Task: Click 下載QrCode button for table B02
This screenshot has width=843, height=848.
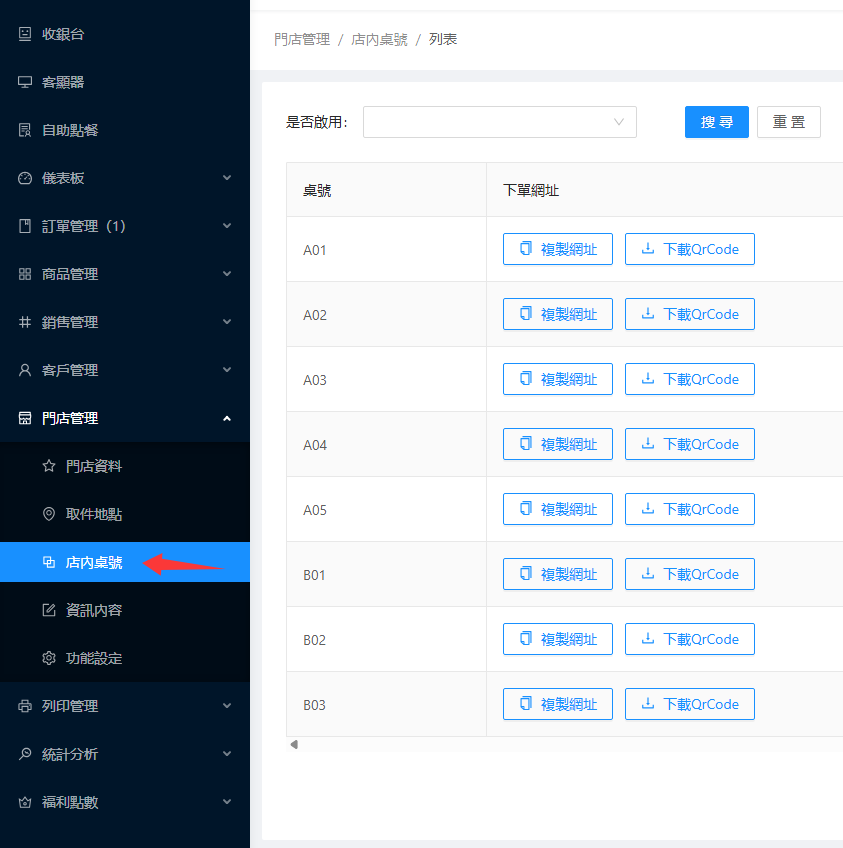Action: (689, 639)
